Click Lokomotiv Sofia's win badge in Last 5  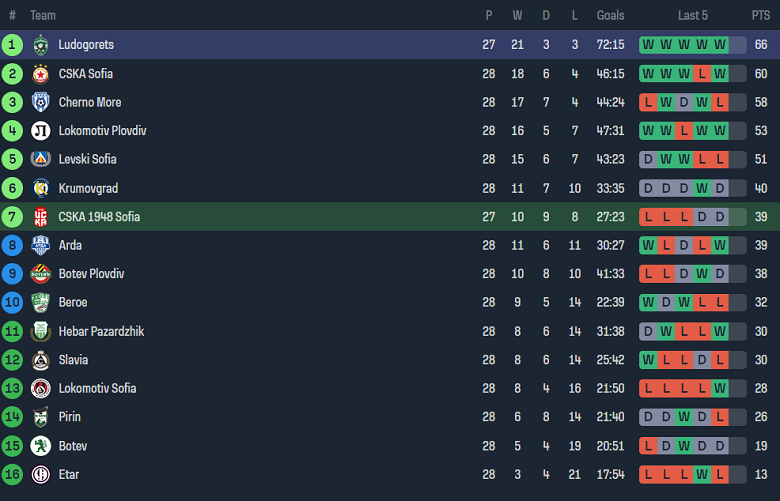tap(720, 388)
